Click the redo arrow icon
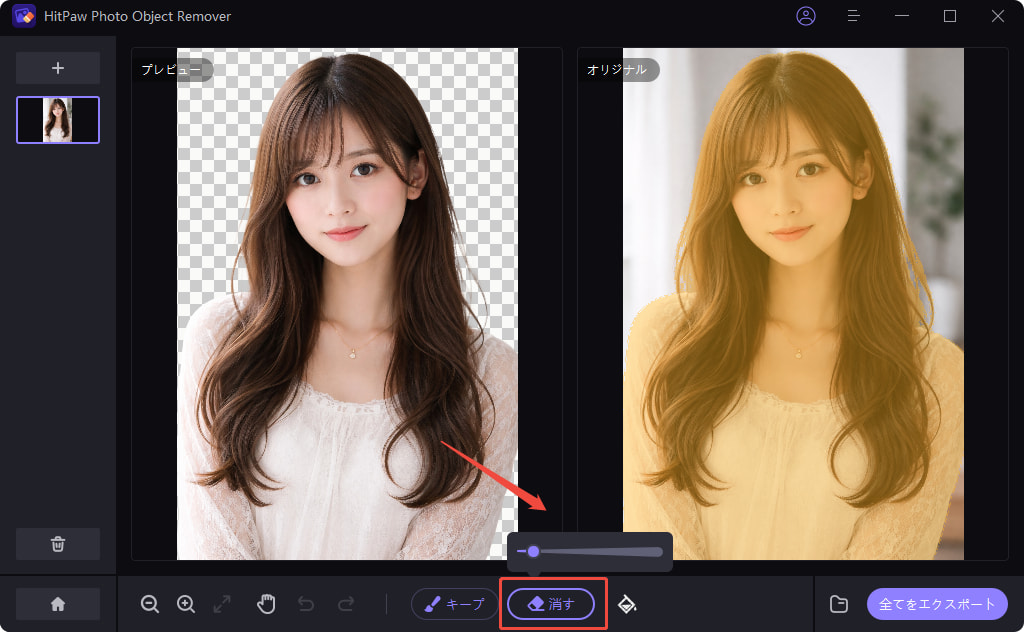 click(346, 604)
